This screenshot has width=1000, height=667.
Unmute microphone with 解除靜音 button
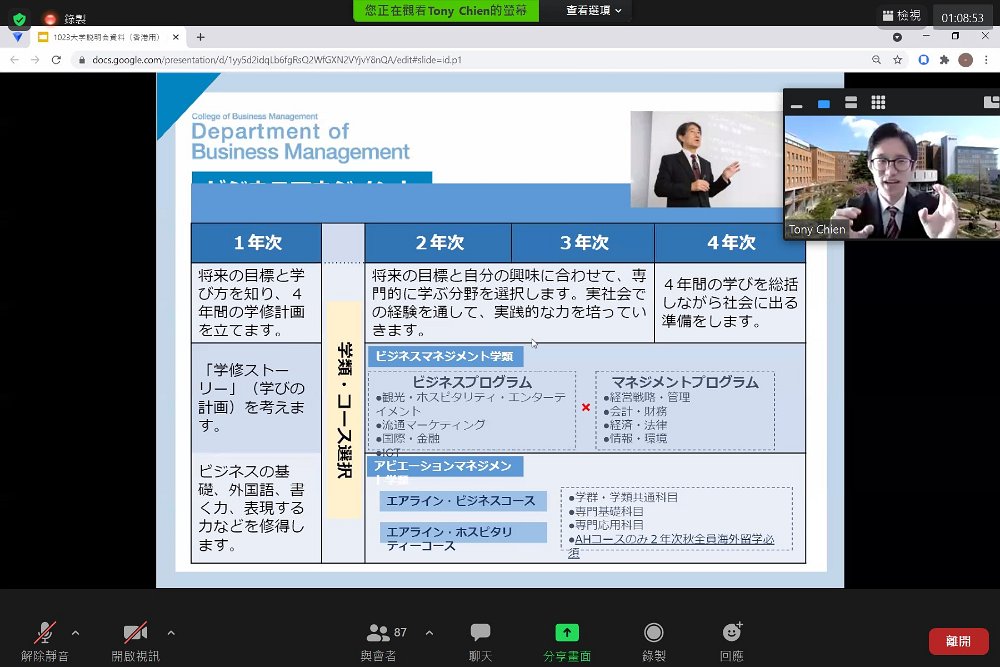[45, 641]
